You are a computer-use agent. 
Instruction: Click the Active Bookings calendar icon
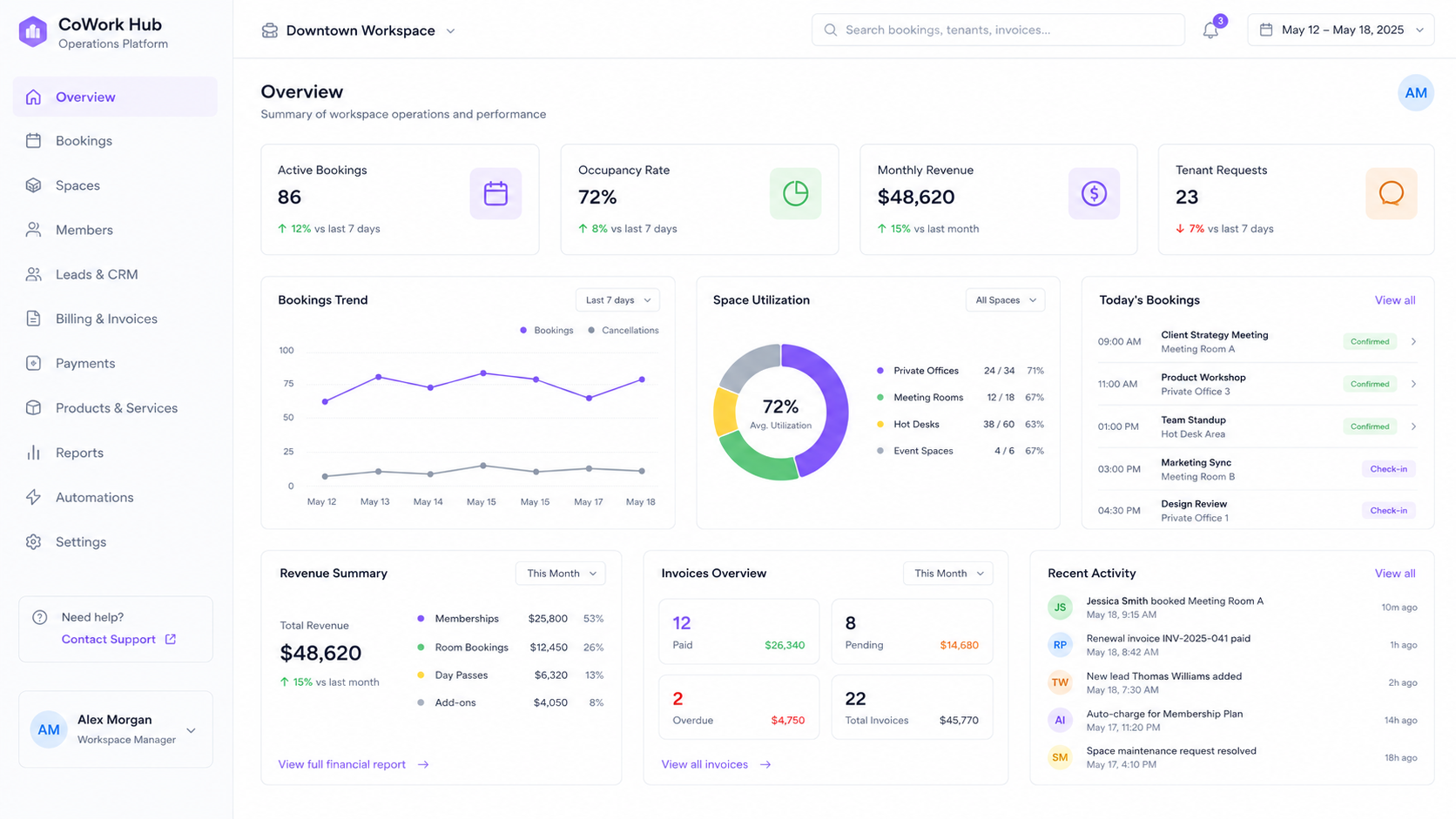[495, 193]
